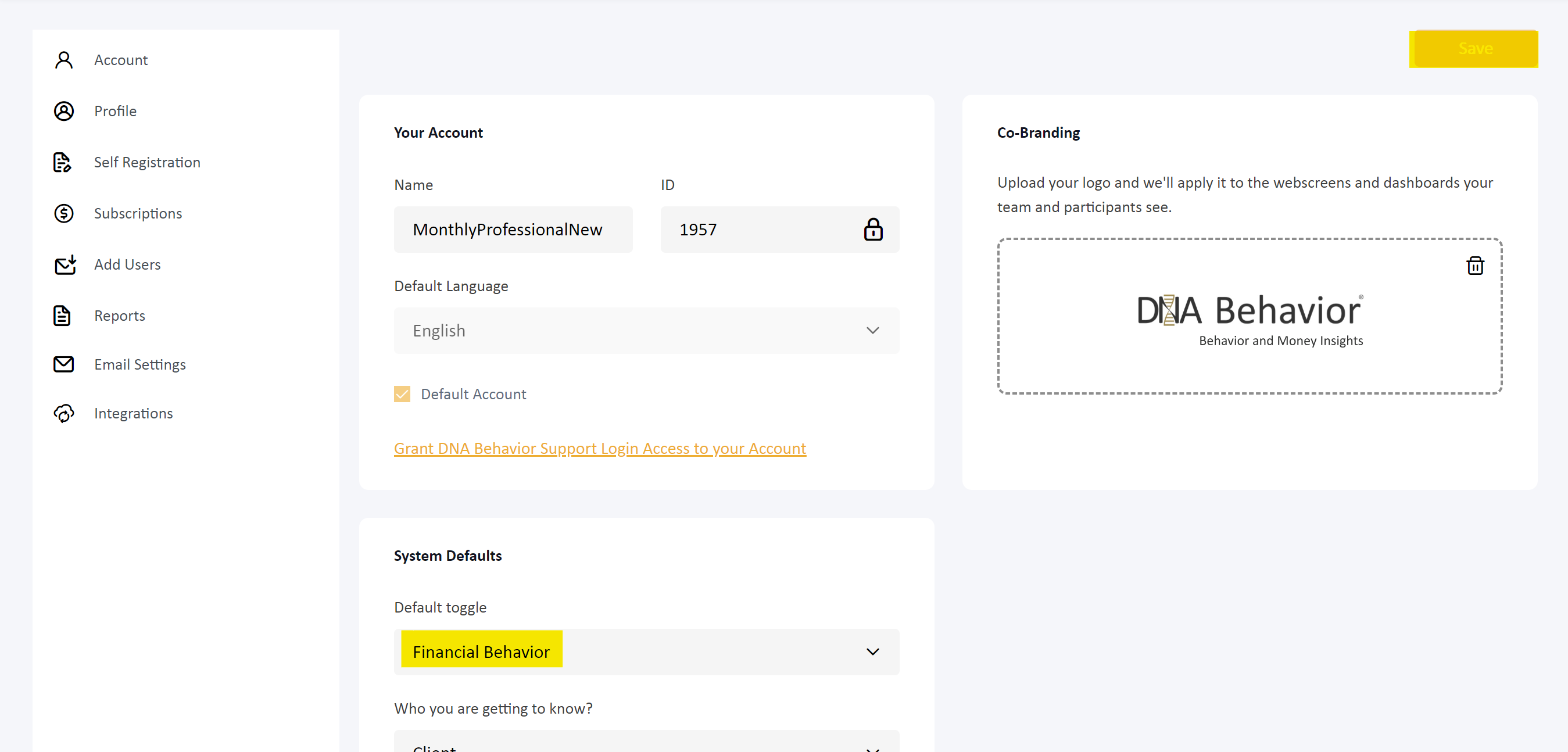Click the Reports document icon
The height and width of the screenshot is (752, 1568).
point(62,316)
